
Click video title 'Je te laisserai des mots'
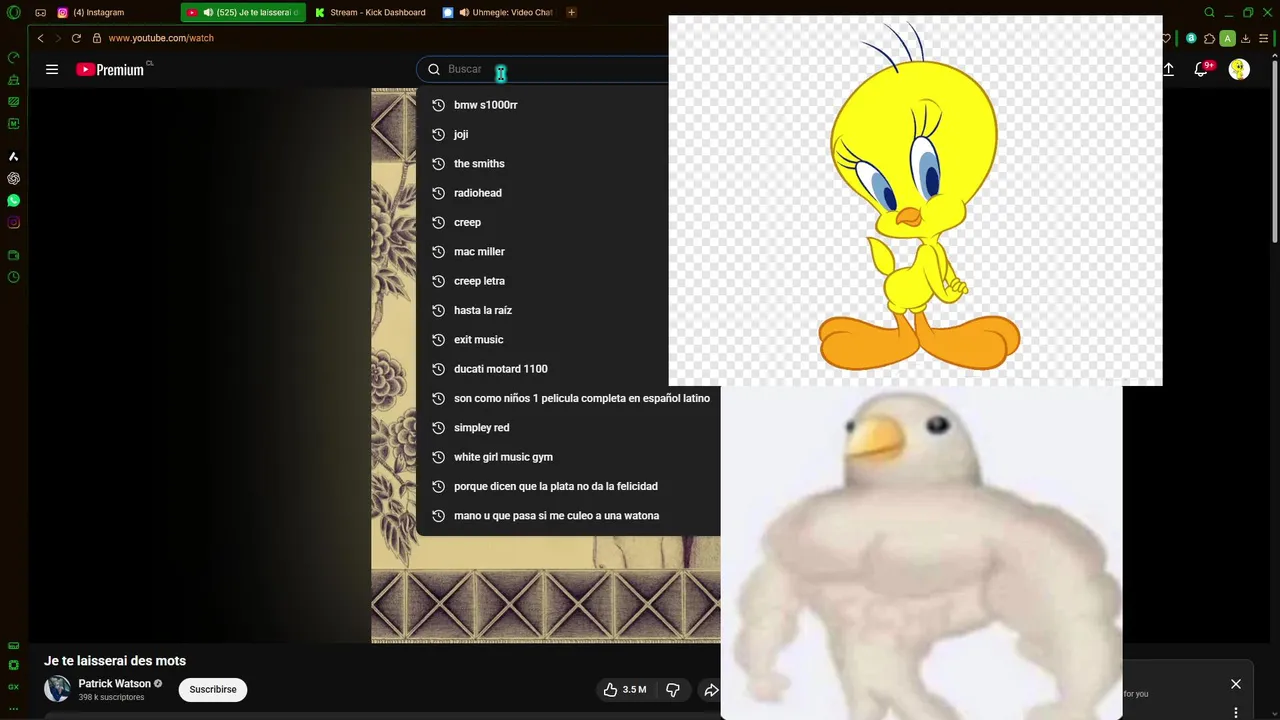[115, 661]
